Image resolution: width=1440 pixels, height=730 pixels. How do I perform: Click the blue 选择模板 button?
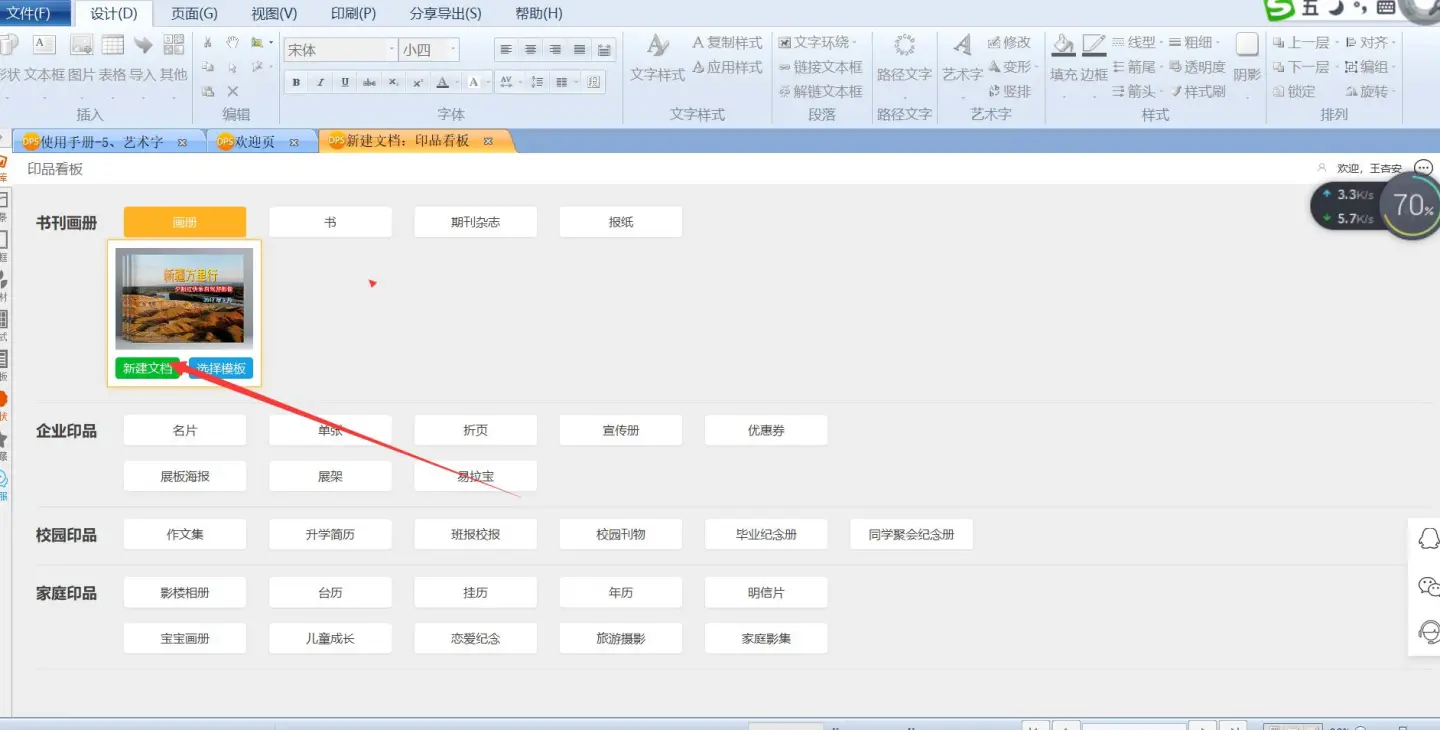tap(221, 369)
